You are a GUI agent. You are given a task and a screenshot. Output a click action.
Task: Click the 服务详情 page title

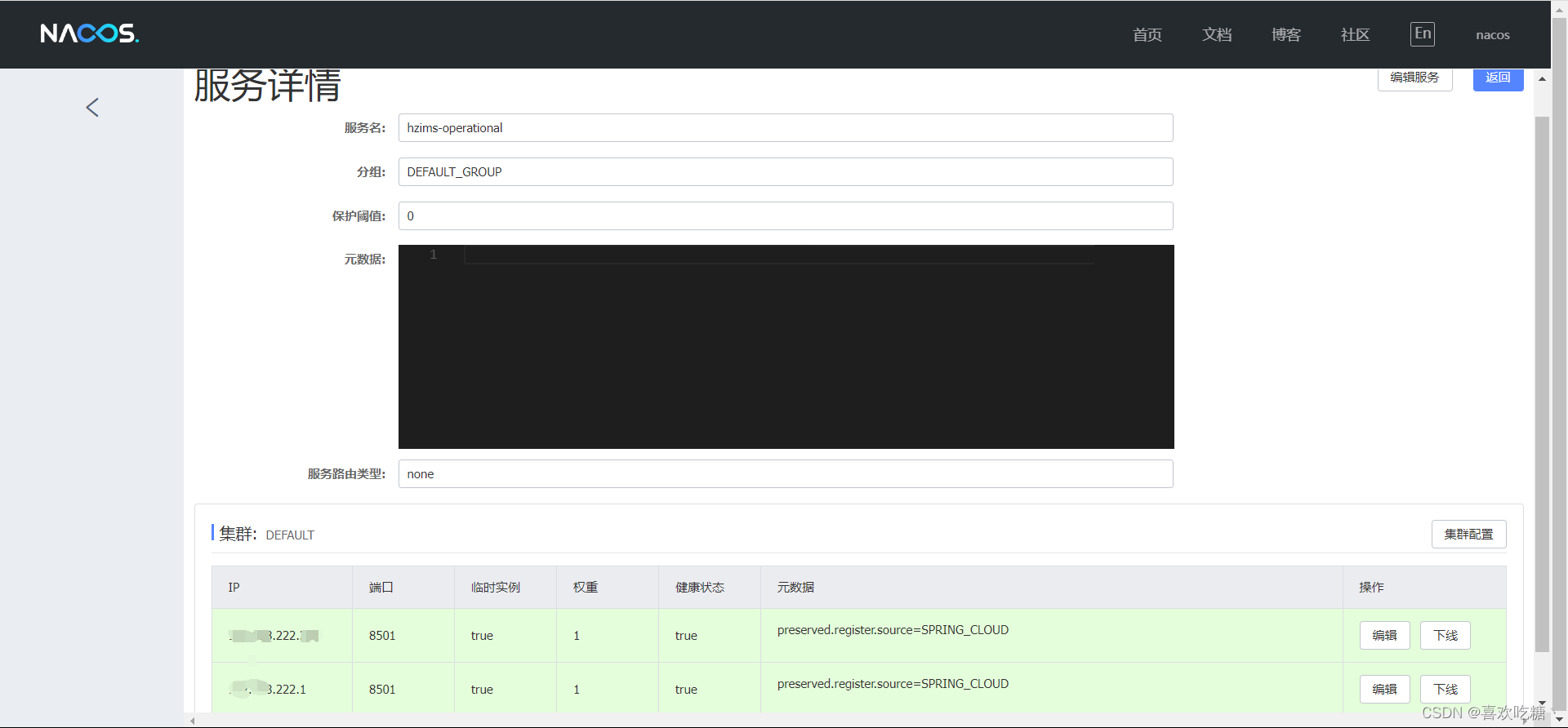tap(267, 85)
